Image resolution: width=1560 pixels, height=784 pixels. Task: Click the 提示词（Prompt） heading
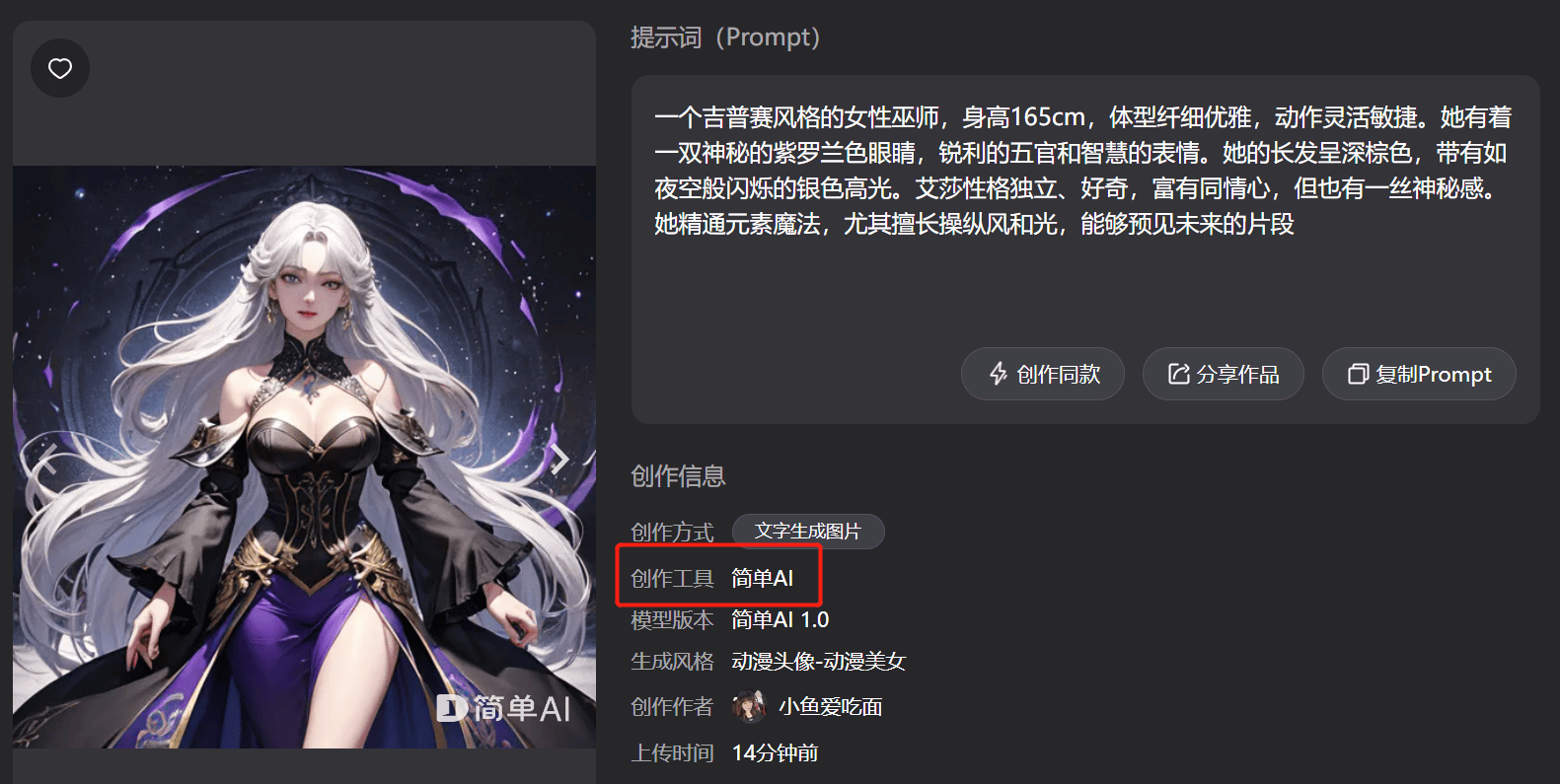[x=725, y=37]
